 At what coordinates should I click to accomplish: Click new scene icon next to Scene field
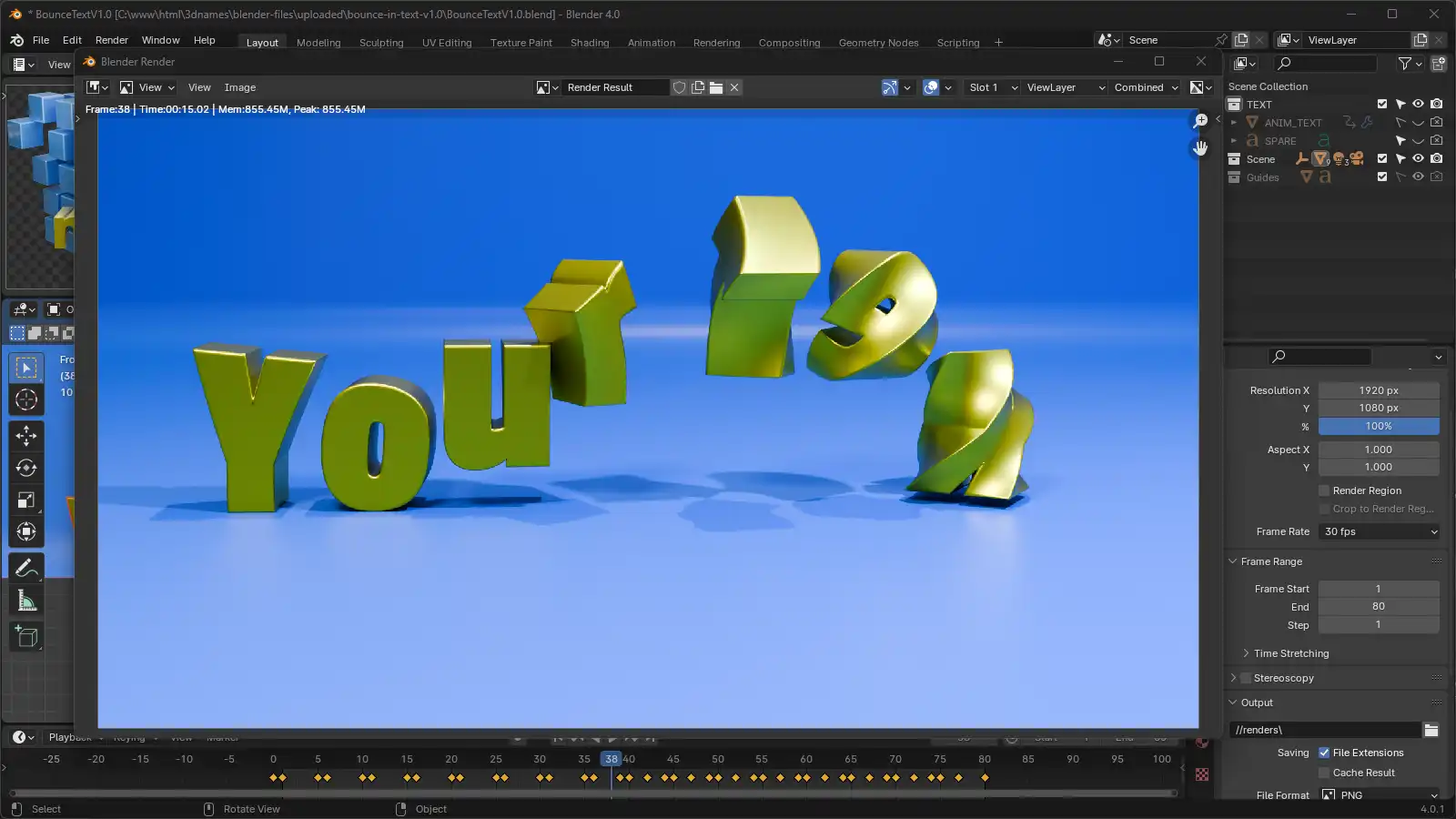coord(1240,40)
